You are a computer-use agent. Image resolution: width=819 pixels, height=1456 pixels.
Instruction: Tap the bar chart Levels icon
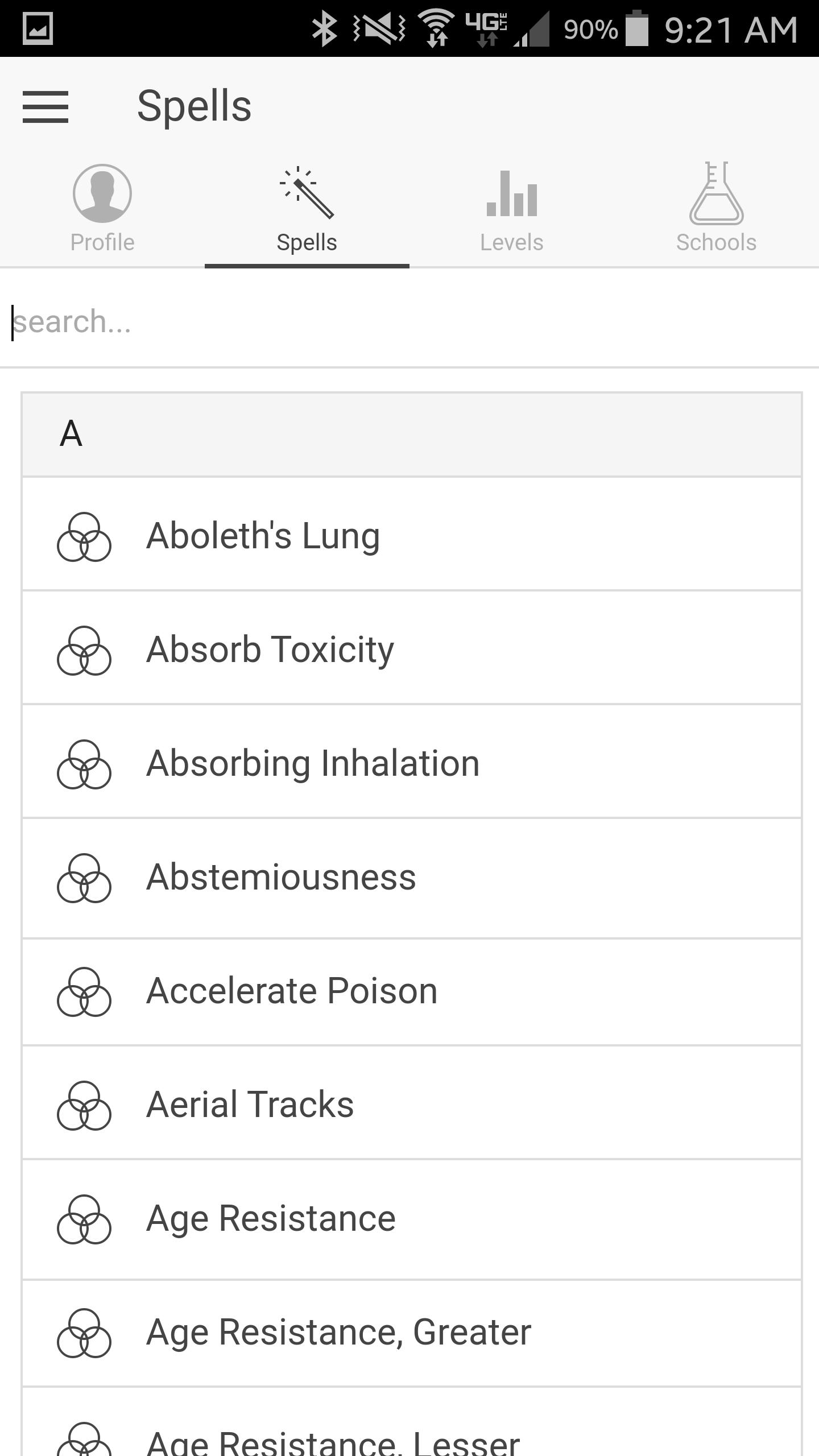tap(512, 195)
